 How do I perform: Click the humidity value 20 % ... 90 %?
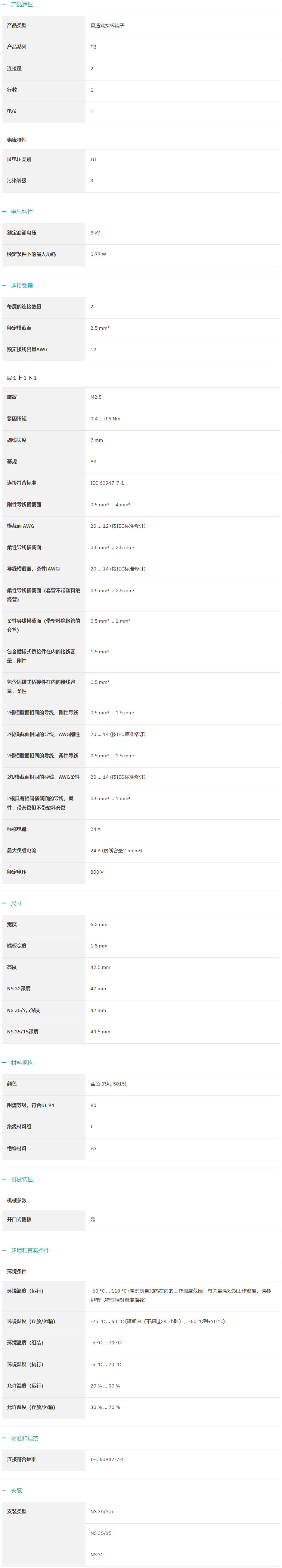point(106,1386)
